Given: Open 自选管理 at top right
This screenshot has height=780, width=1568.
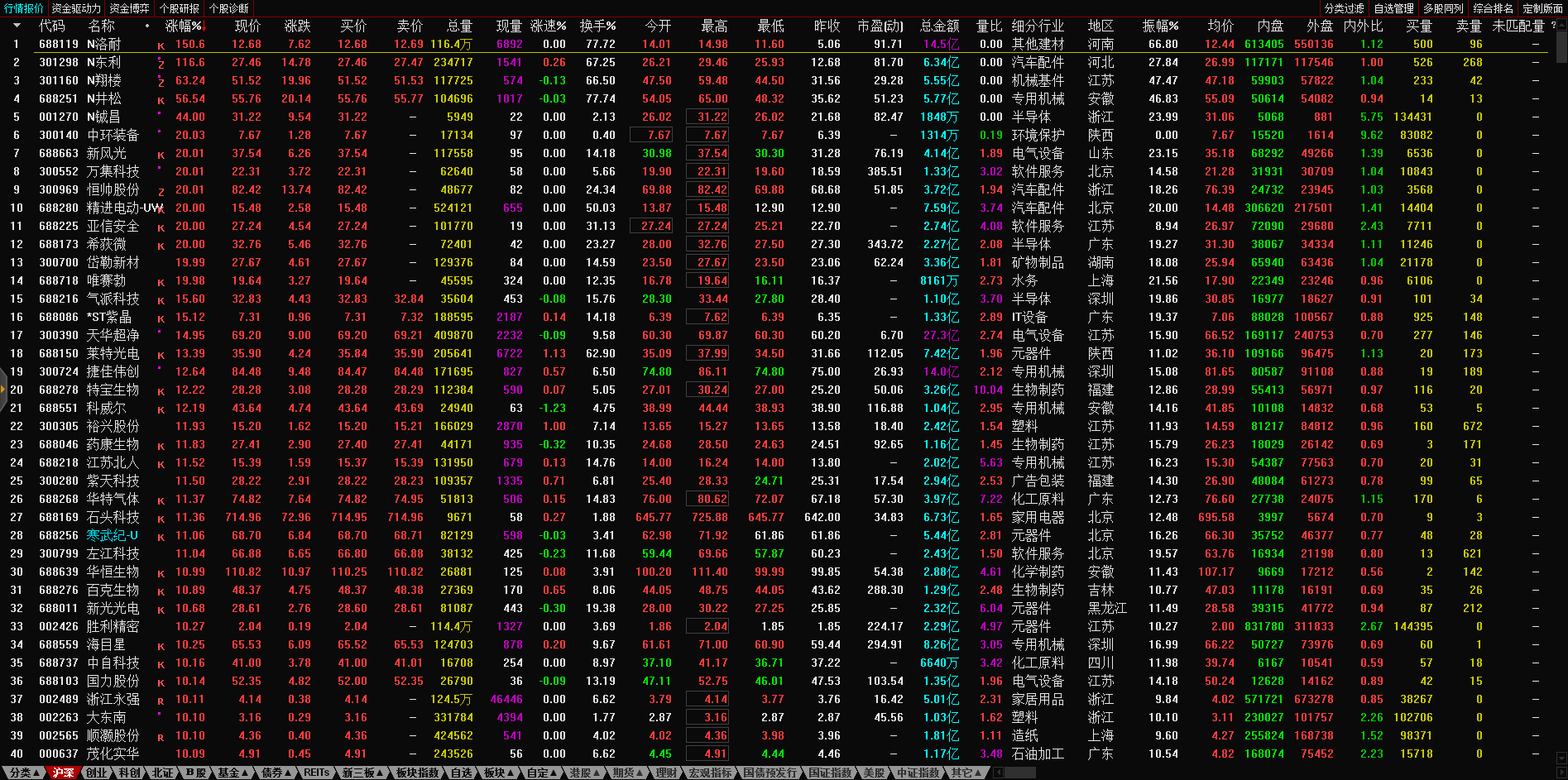Looking at the screenshot, I should click(1393, 8).
